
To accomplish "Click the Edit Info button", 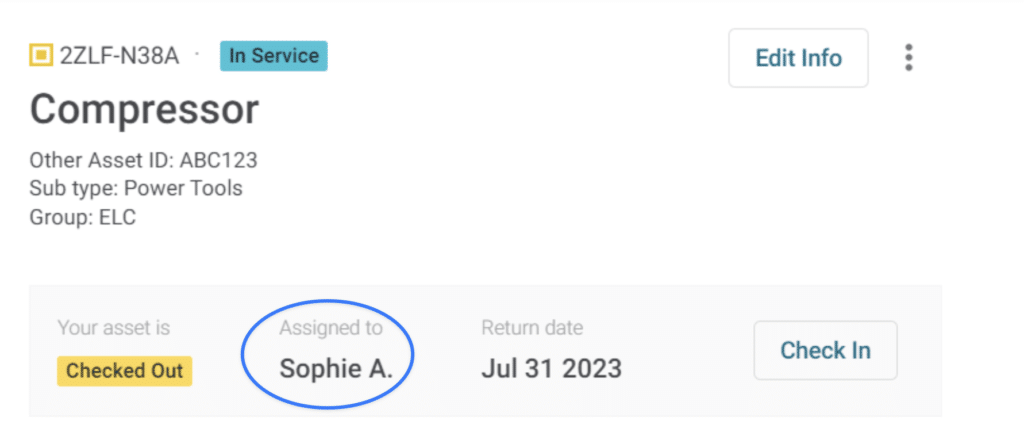I will tap(798, 58).
